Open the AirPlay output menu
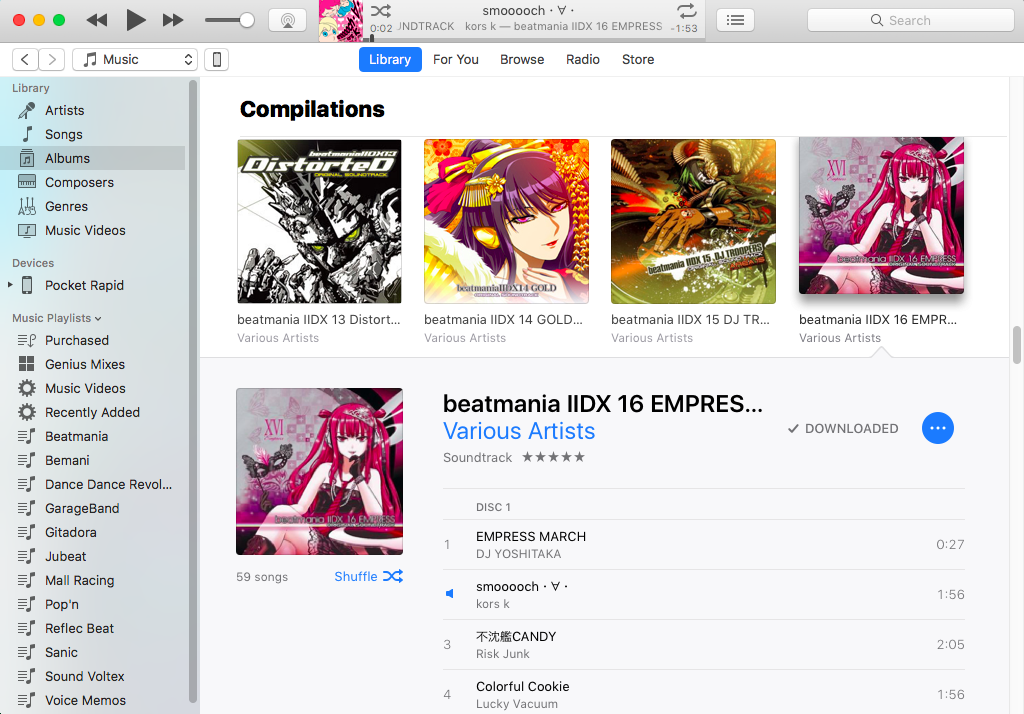 (x=287, y=20)
